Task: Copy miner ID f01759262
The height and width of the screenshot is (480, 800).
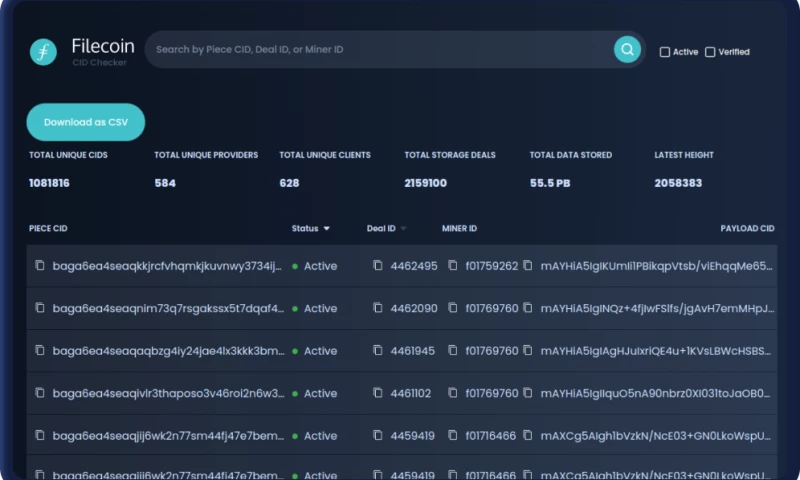Action: click(453, 265)
